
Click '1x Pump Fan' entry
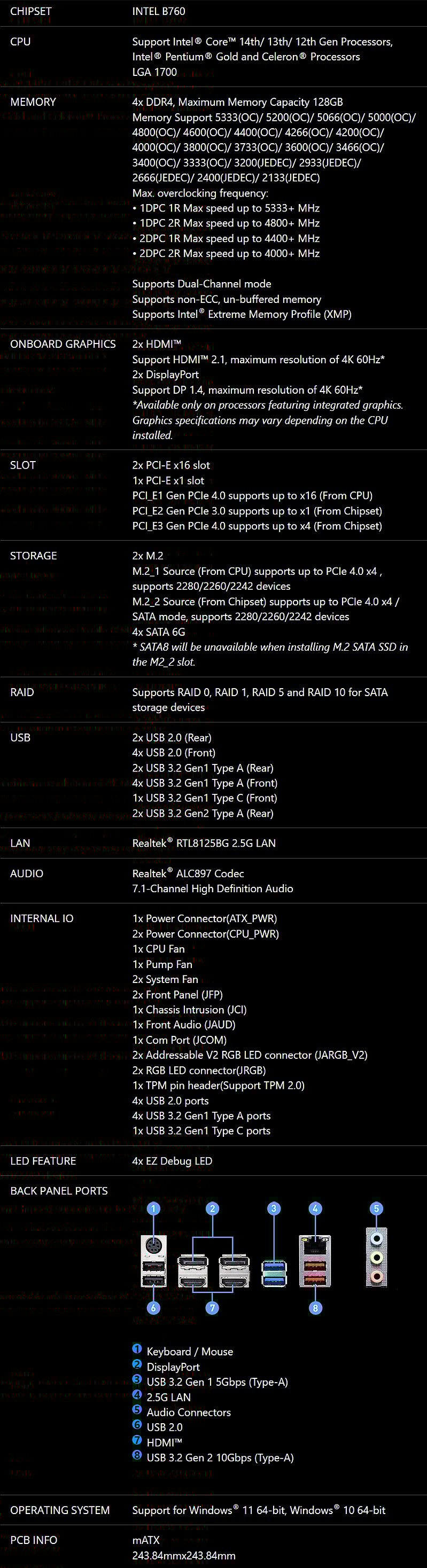162,964
